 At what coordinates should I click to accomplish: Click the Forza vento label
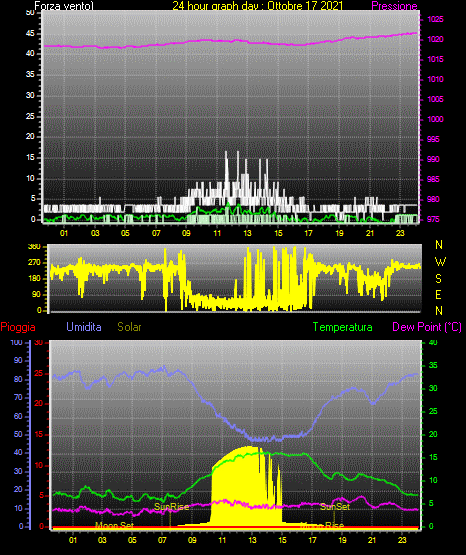click(x=64, y=6)
